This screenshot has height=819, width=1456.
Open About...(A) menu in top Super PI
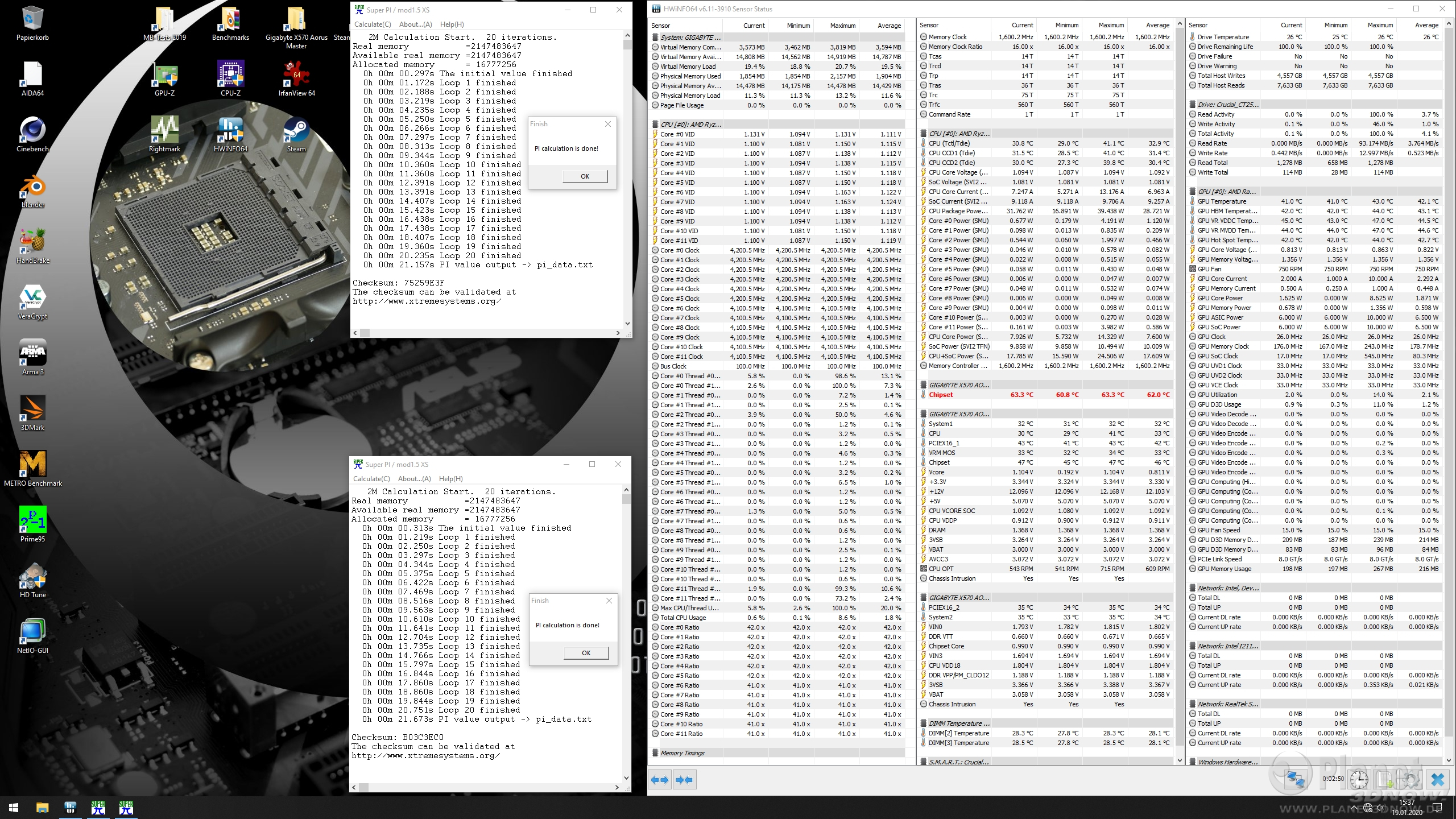416,24
